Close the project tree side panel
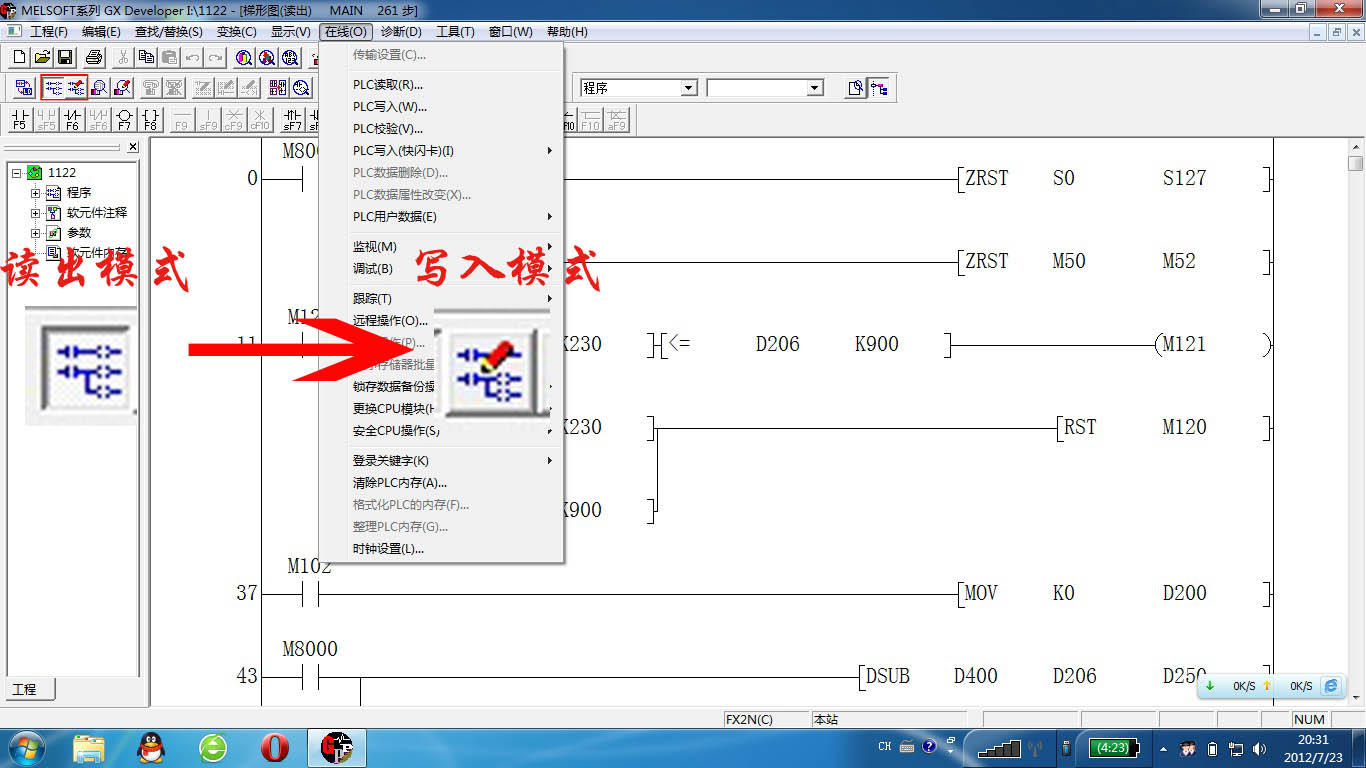 pyautogui.click(x=133, y=147)
